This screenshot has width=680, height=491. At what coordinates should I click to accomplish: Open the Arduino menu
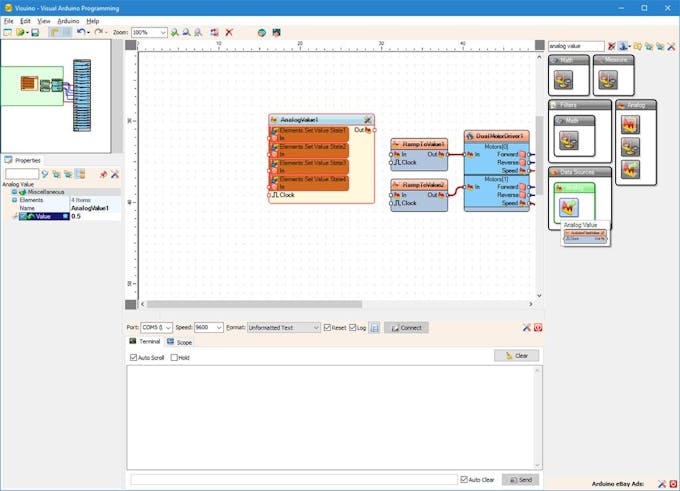[68, 21]
